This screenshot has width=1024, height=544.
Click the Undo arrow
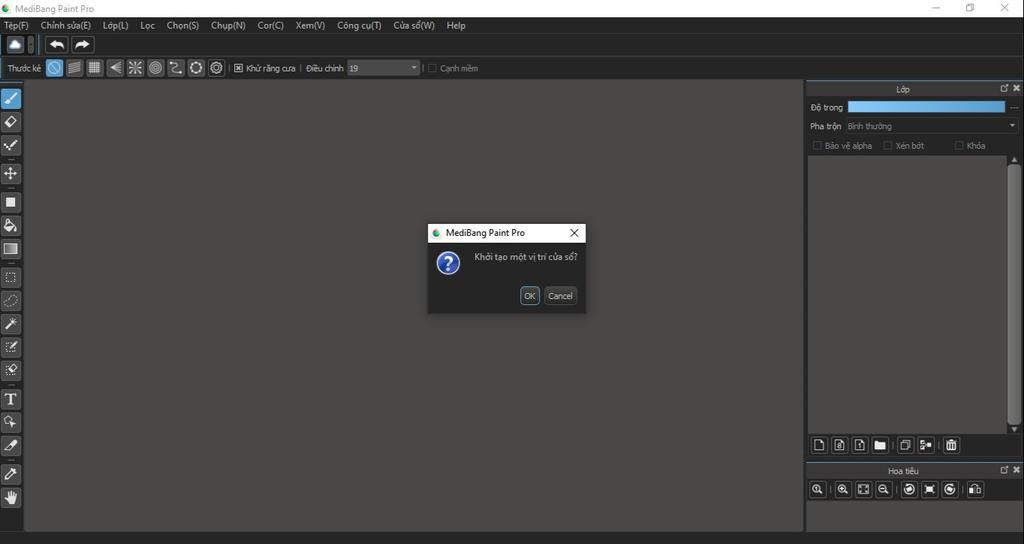[x=57, y=44]
